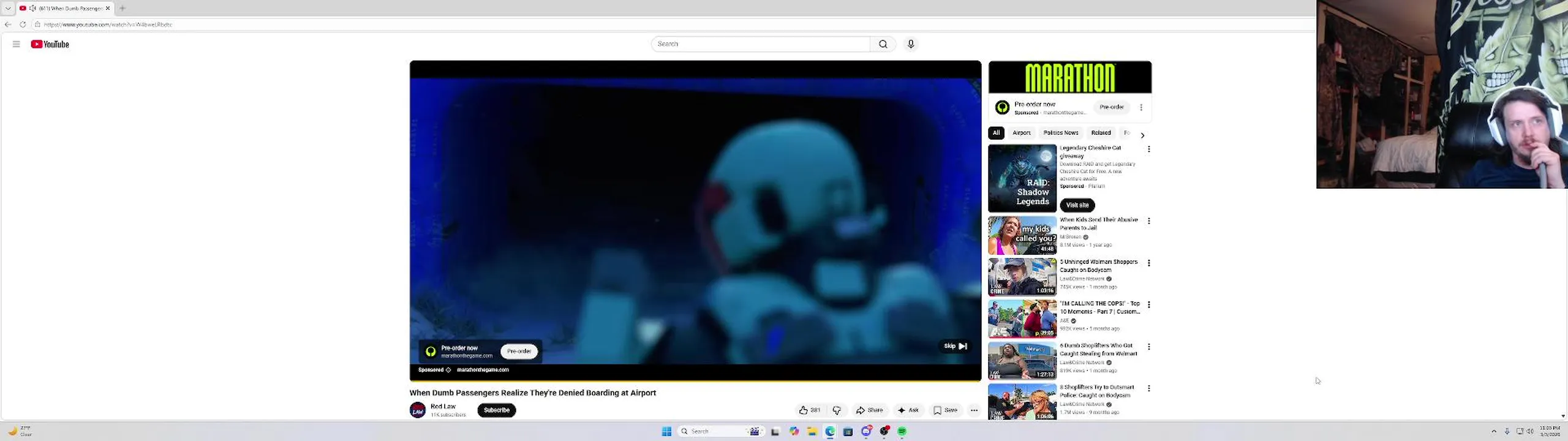The height and width of the screenshot is (441, 1568).
Task: Switch to Microsoft Edge on taskbar
Action: tap(830, 432)
